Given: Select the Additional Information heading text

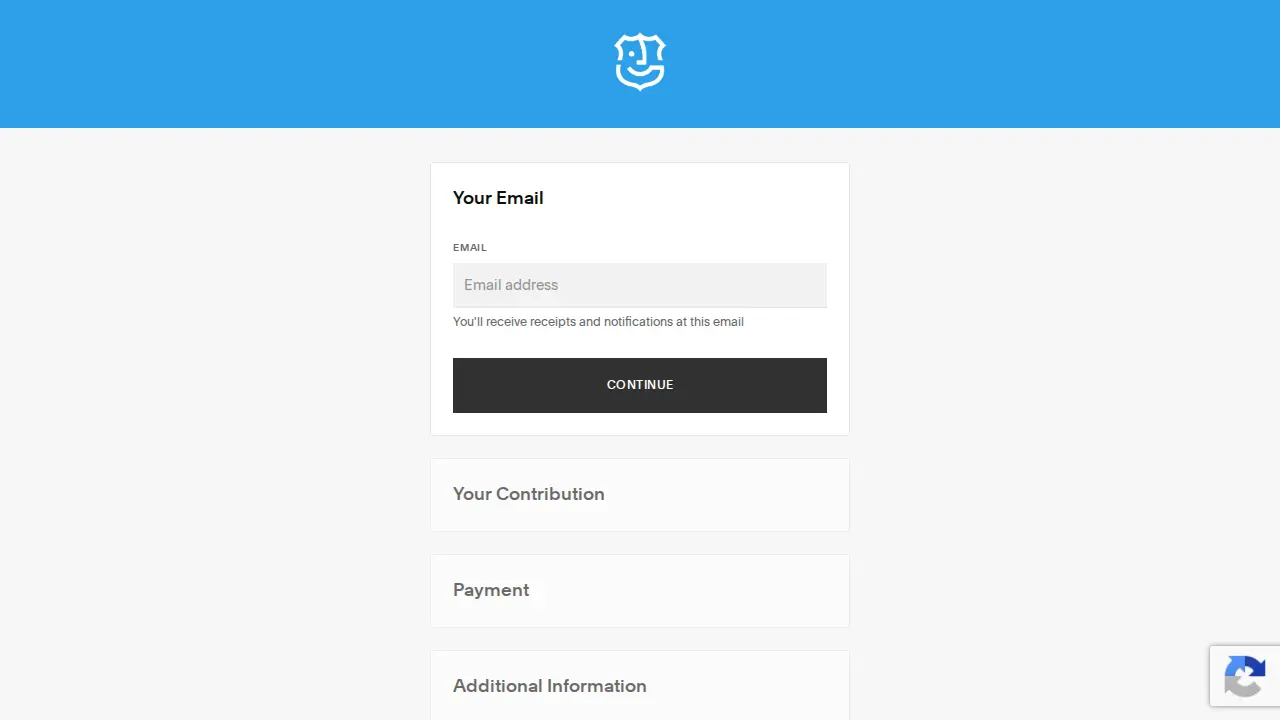Looking at the screenshot, I should [550, 686].
